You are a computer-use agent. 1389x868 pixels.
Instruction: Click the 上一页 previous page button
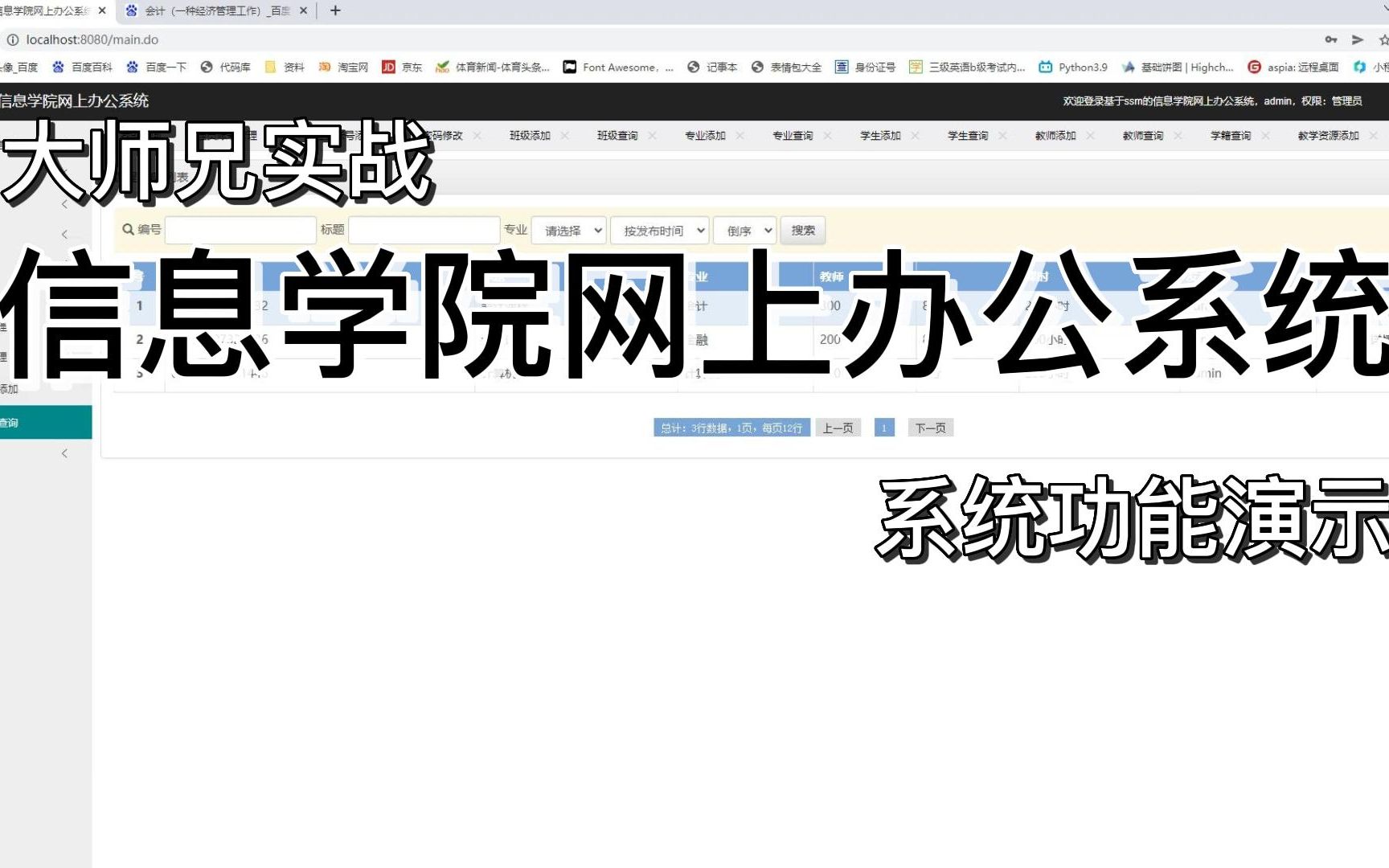[x=838, y=428]
